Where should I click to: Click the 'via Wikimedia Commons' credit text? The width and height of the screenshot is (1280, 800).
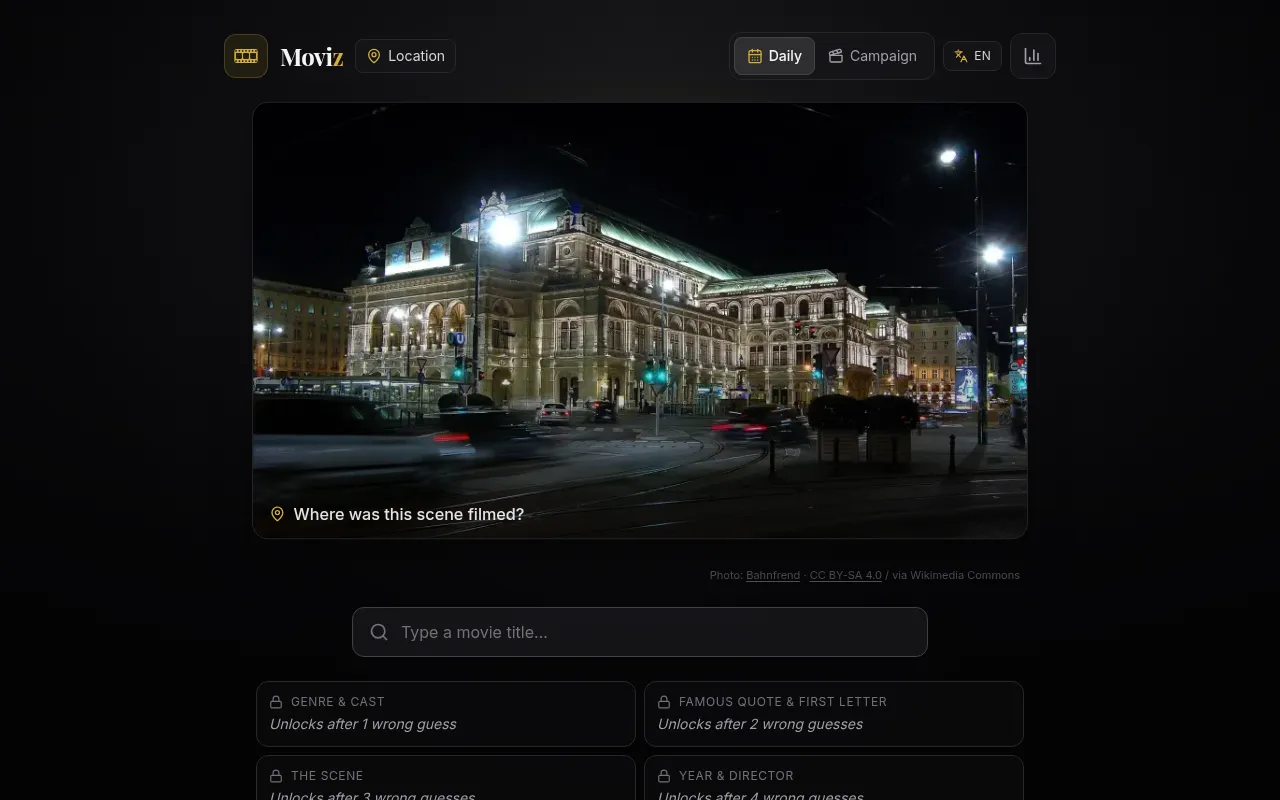[x=956, y=575]
